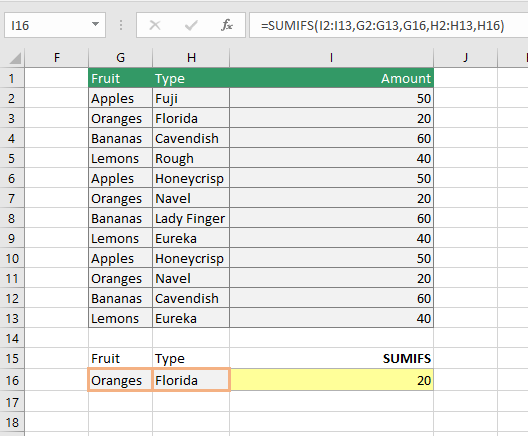Viewport: 528px width, 436px height.
Task: Click the green Type header cell
Action: click(191, 78)
